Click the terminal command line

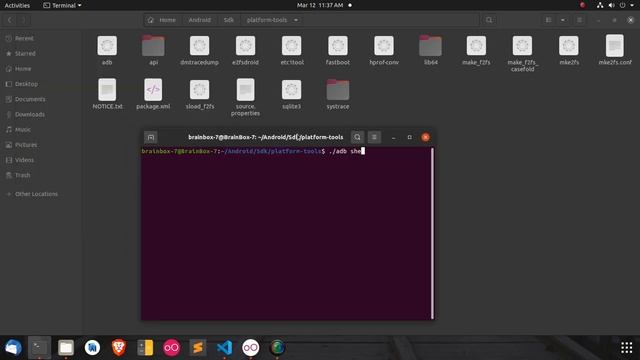tap(253, 151)
